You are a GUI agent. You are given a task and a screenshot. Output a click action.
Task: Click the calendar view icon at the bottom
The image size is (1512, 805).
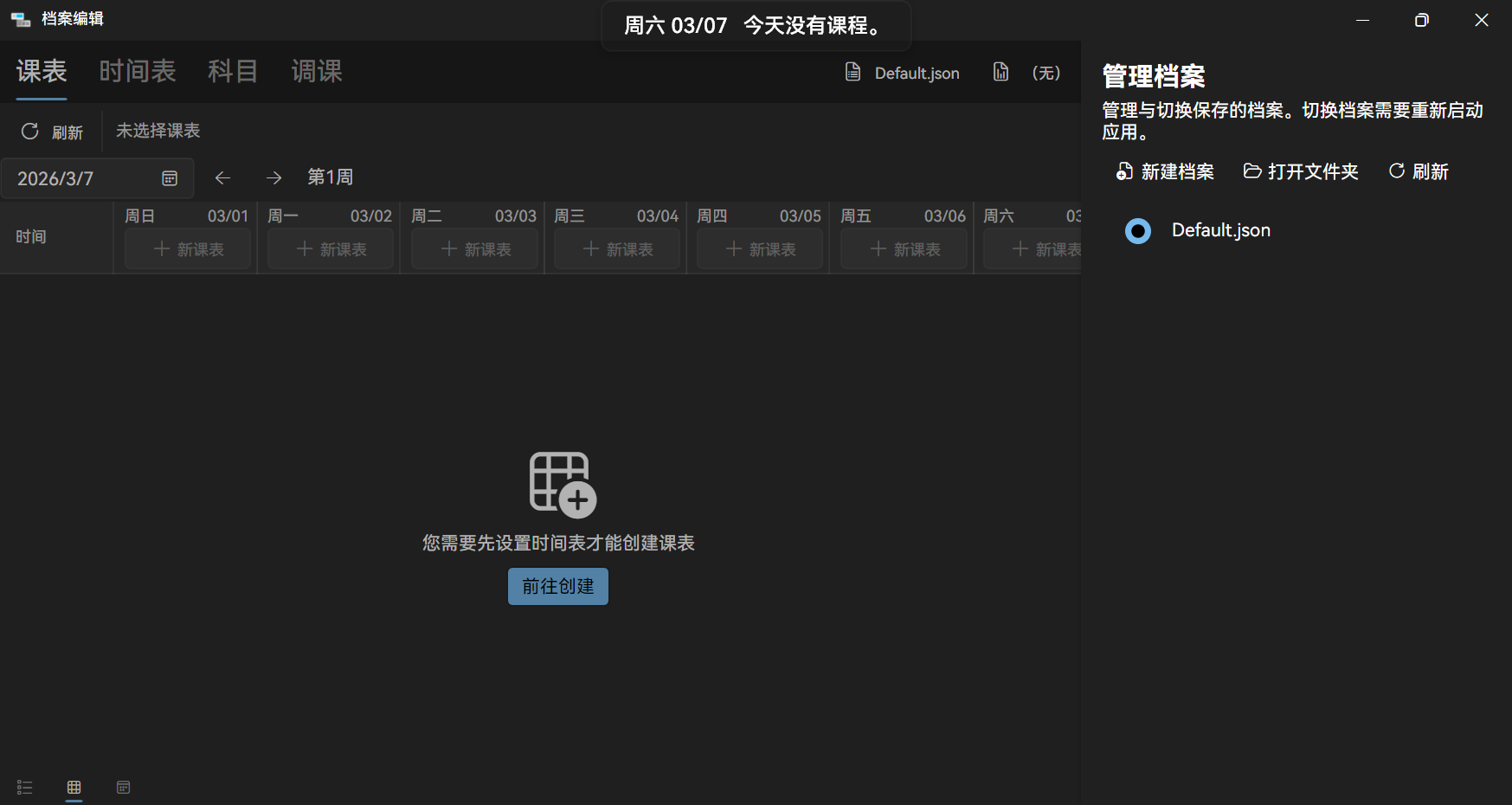(x=123, y=788)
